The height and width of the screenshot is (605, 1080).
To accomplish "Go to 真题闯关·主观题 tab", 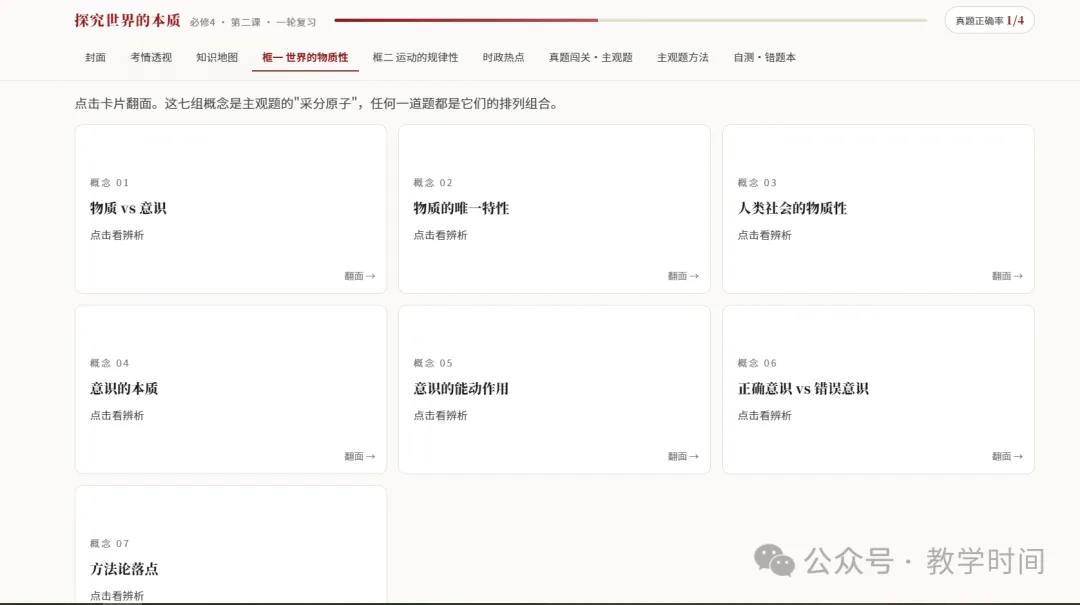I will click(590, 58).
